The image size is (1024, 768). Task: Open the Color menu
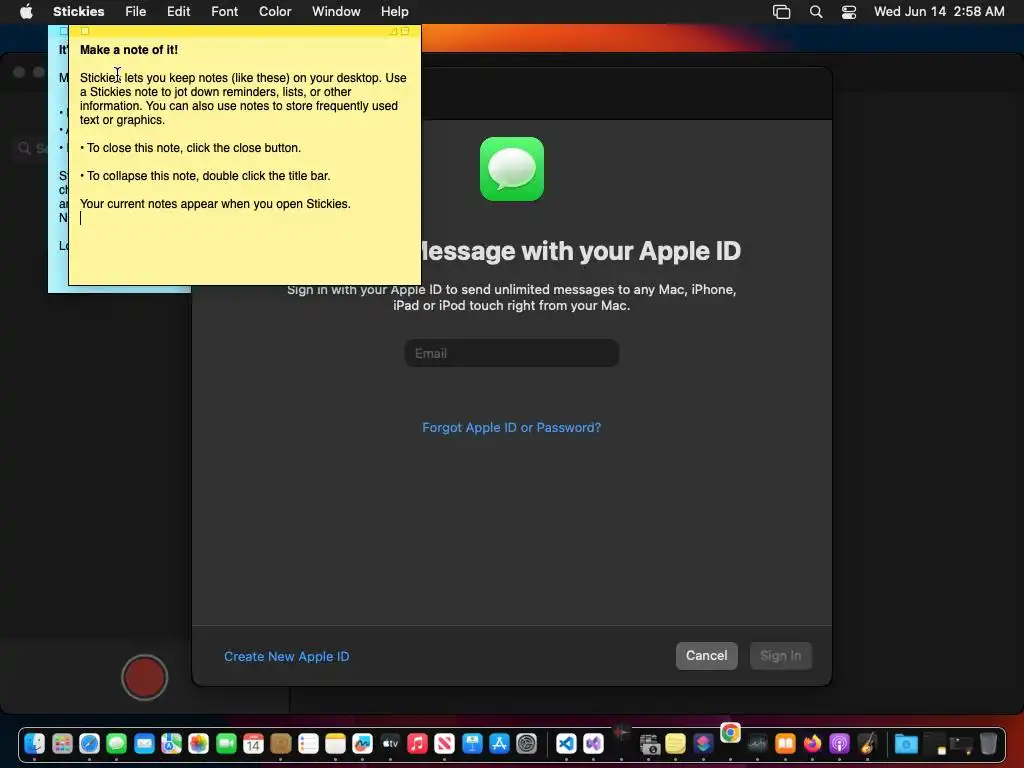click(275, 12)
